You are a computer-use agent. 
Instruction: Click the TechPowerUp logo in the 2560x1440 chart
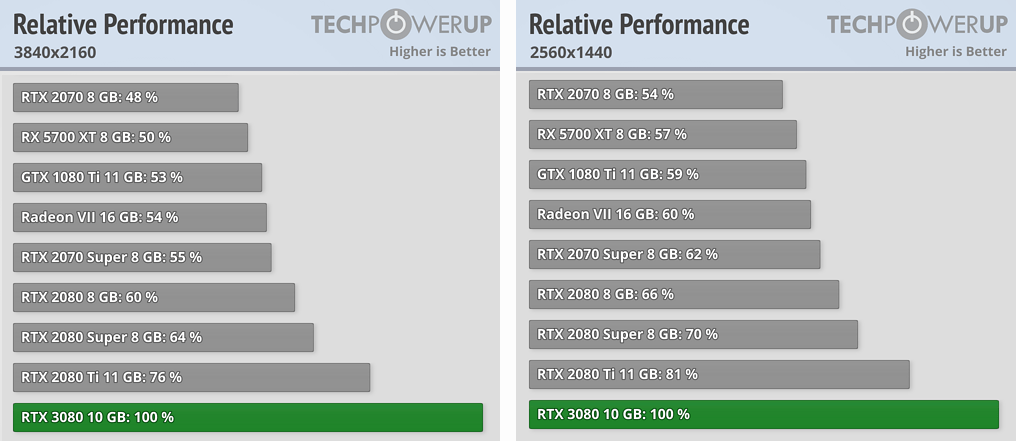[916, 25]
